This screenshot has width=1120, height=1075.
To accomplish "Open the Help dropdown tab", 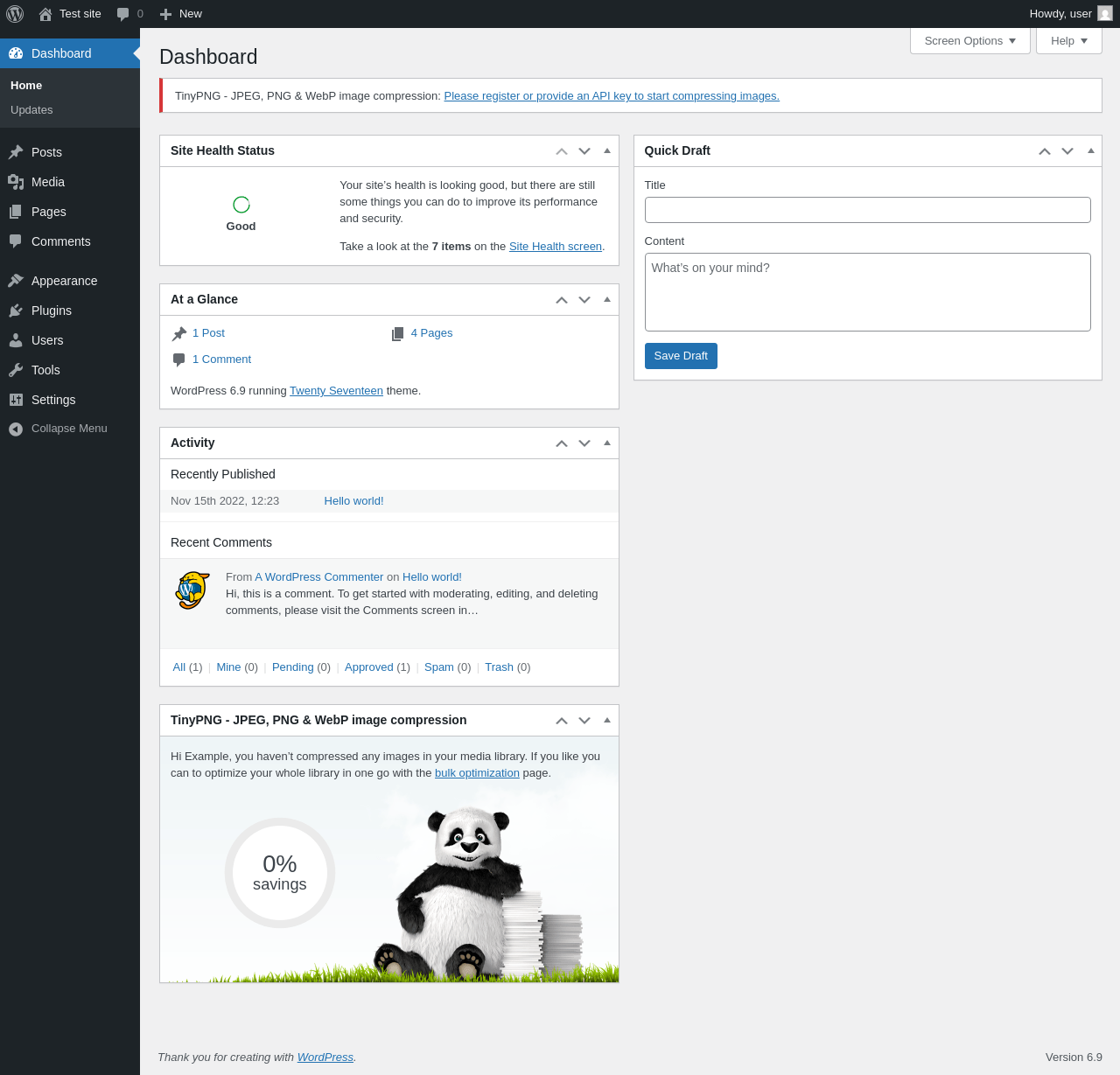I will 1069,41.
